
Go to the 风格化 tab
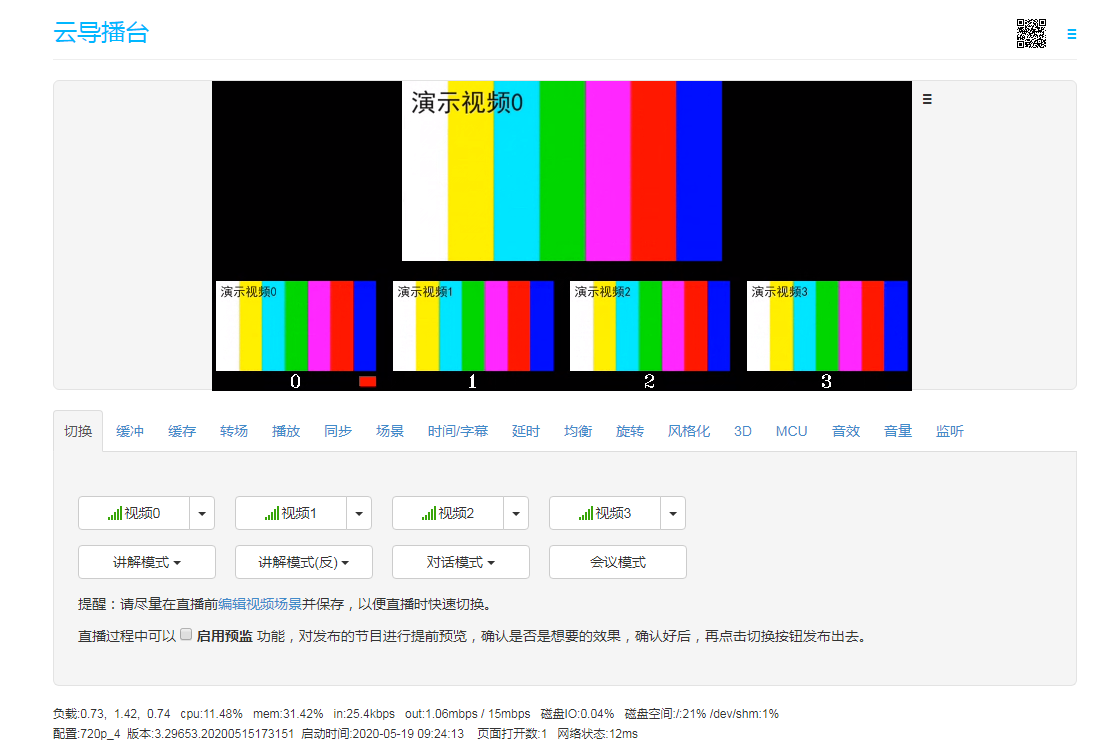point(689,431)
